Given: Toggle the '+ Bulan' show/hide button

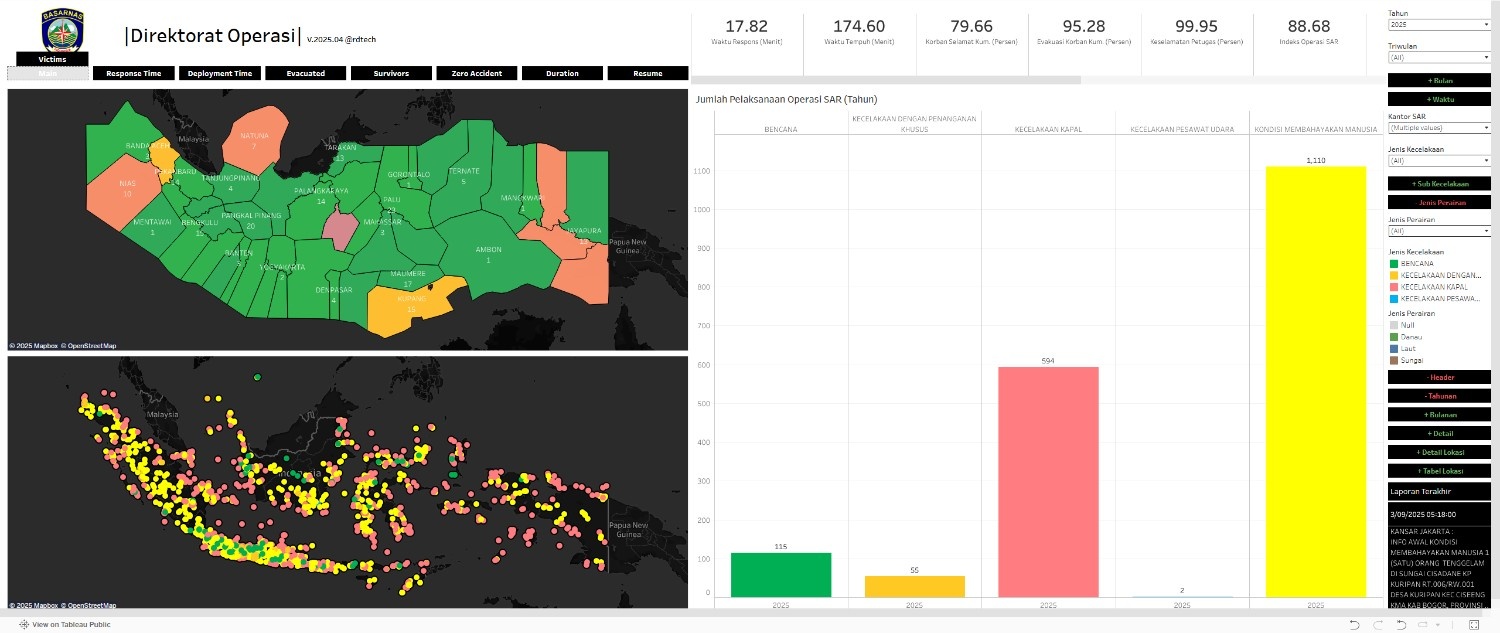Looking at the screenshot, I should click(x=1439, y=80).
